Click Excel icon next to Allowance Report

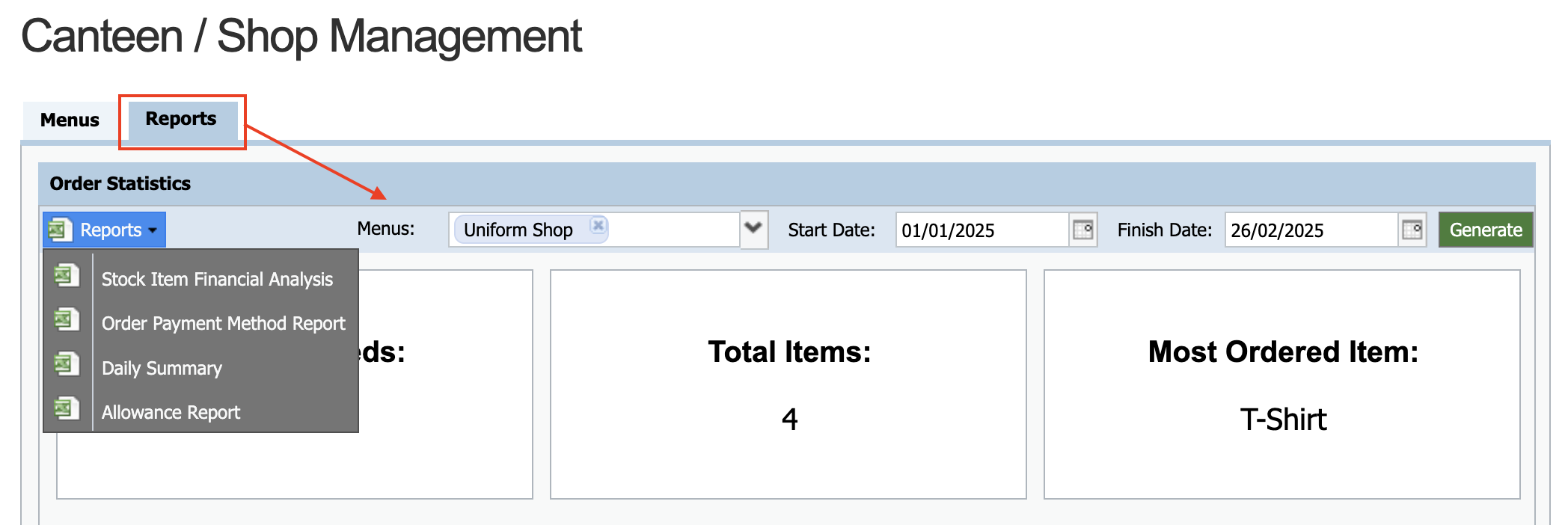click(x=67, y=409)
